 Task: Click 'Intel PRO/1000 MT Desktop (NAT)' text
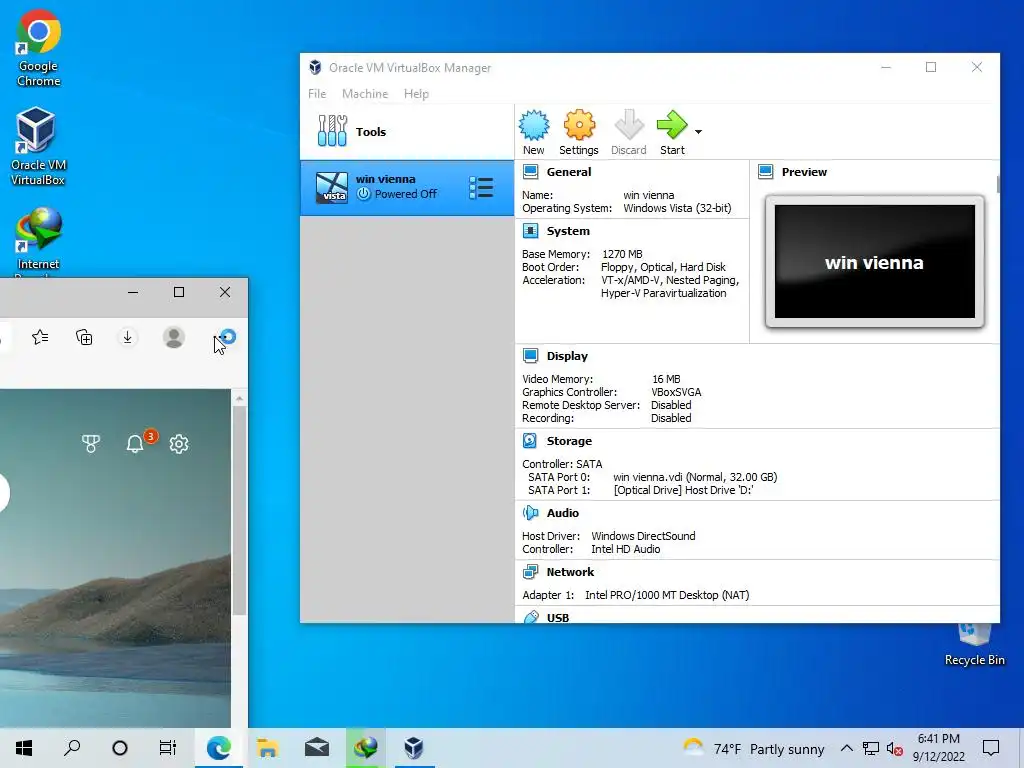(x=667, y=595)
